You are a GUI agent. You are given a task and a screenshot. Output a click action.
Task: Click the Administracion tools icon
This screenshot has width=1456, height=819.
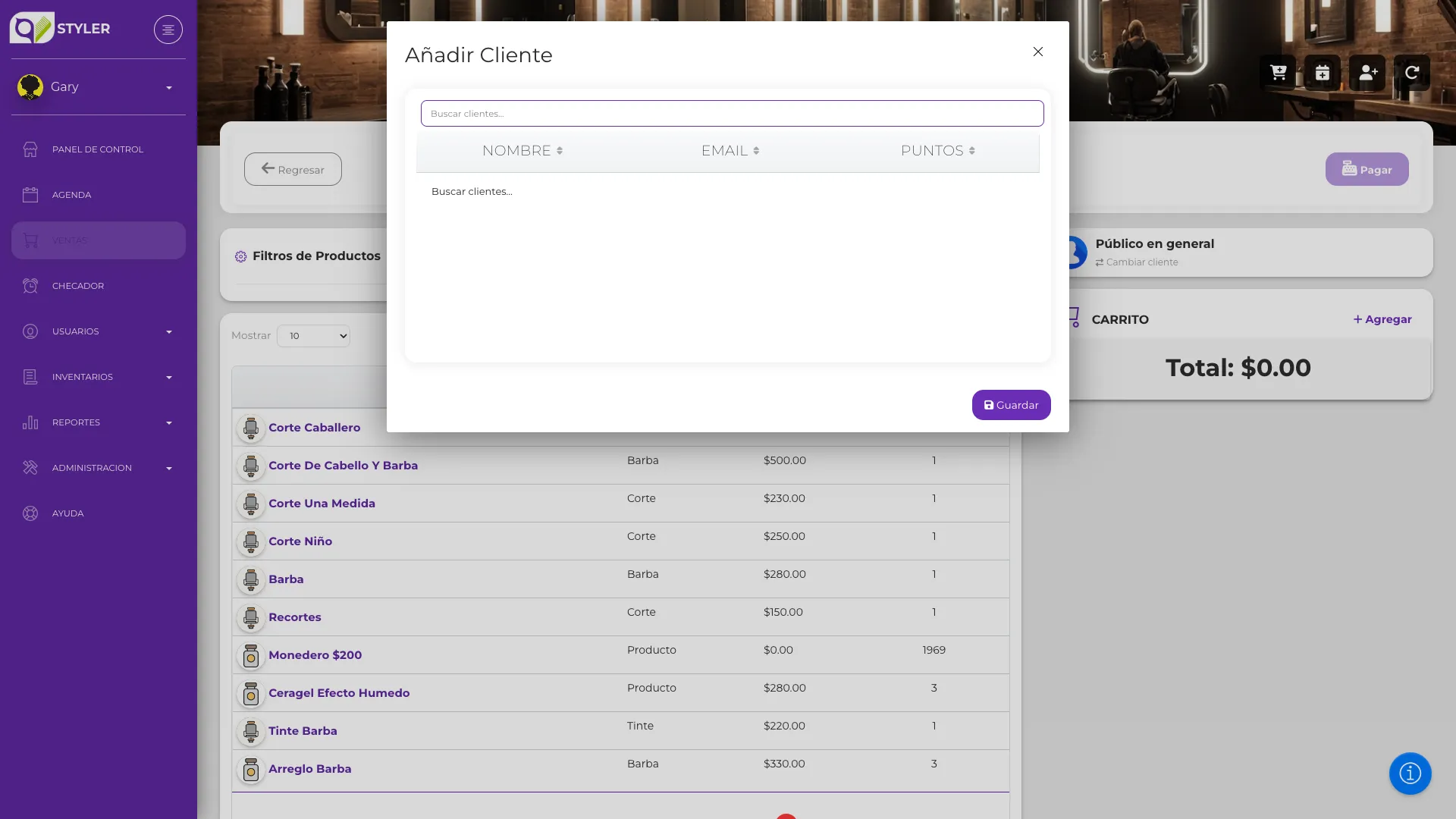(30, 468)
